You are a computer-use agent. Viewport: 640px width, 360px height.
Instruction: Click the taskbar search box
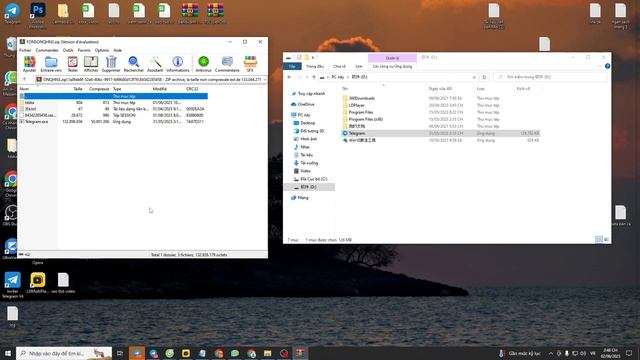click(64, 353)
